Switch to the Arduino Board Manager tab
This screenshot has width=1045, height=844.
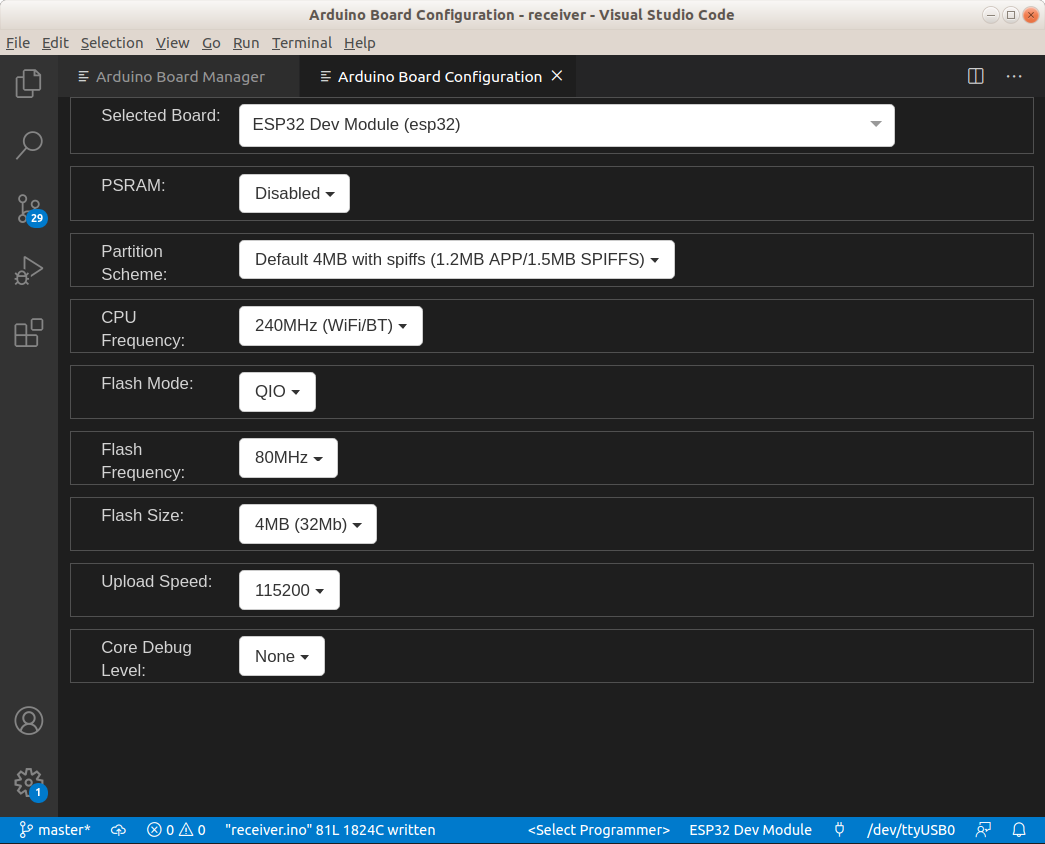(x=180, y=77)
